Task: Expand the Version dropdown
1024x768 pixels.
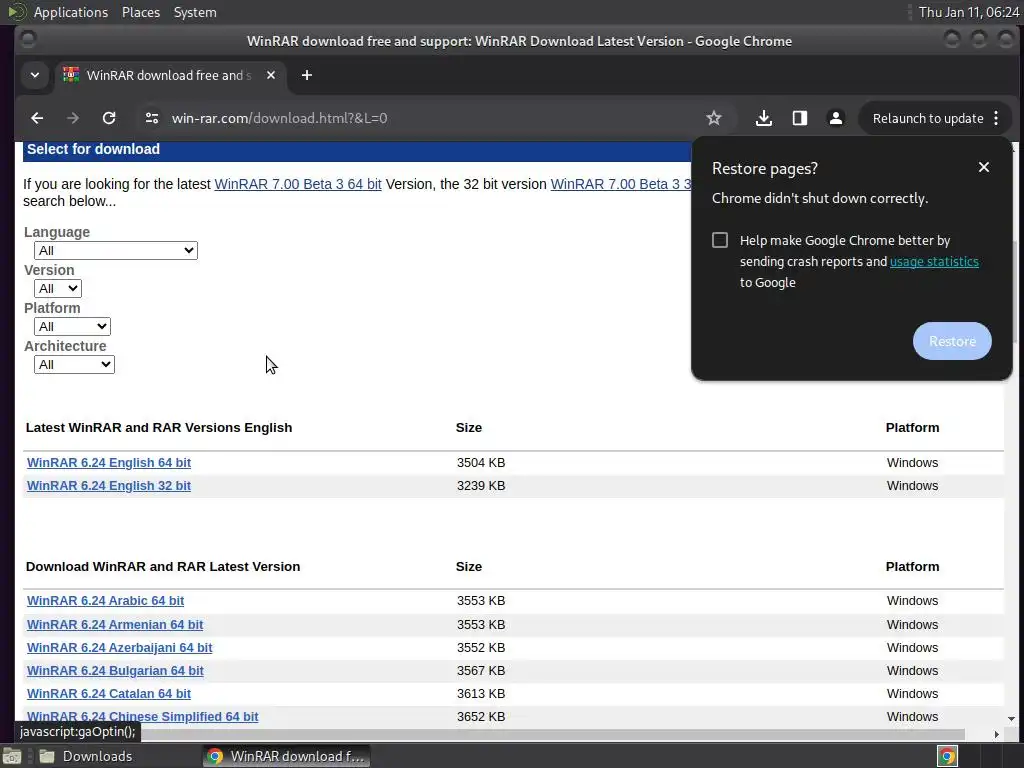Action: 57,289
